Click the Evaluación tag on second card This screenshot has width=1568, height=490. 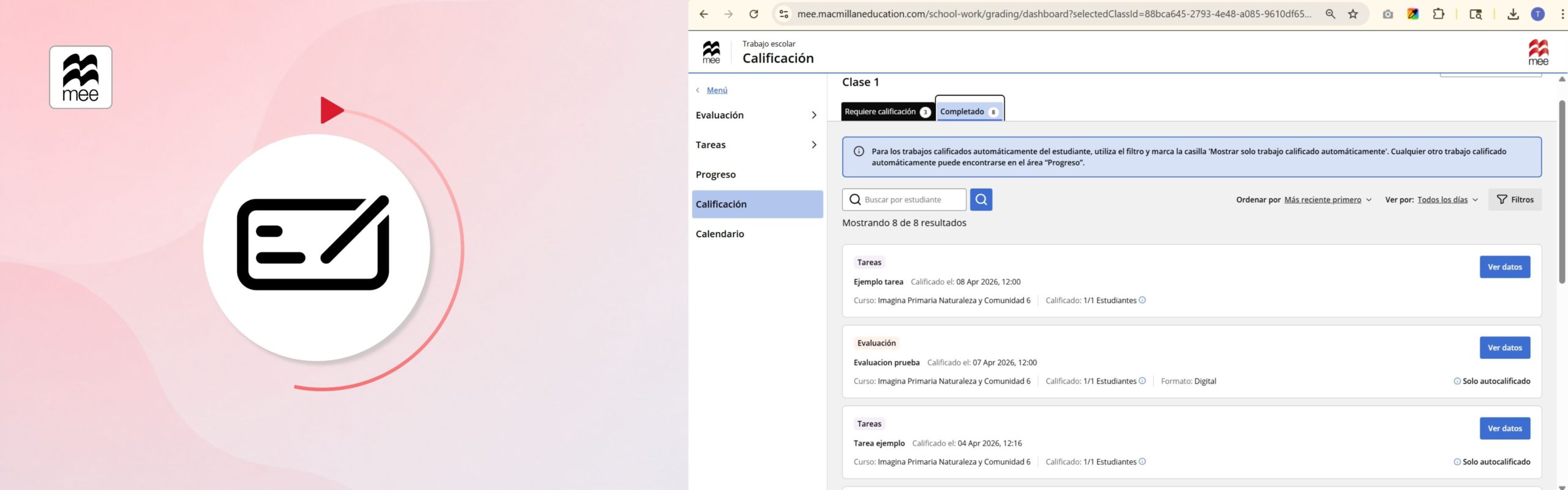pos(876,343)
